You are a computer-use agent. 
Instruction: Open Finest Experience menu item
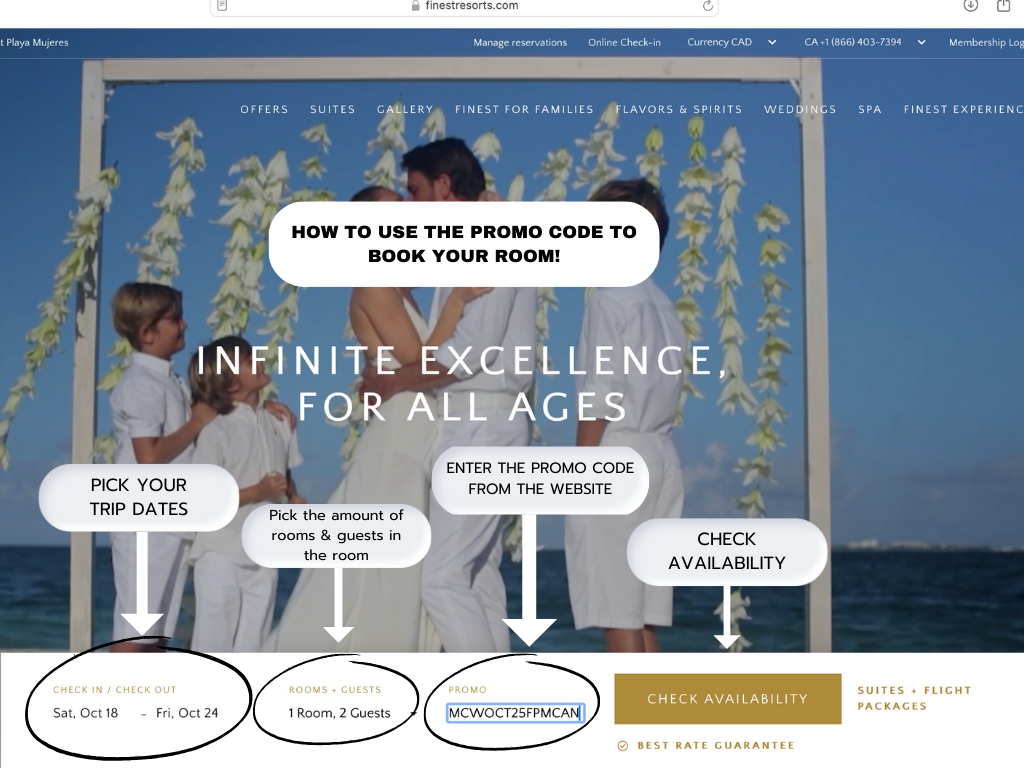[x=963, y=109]
